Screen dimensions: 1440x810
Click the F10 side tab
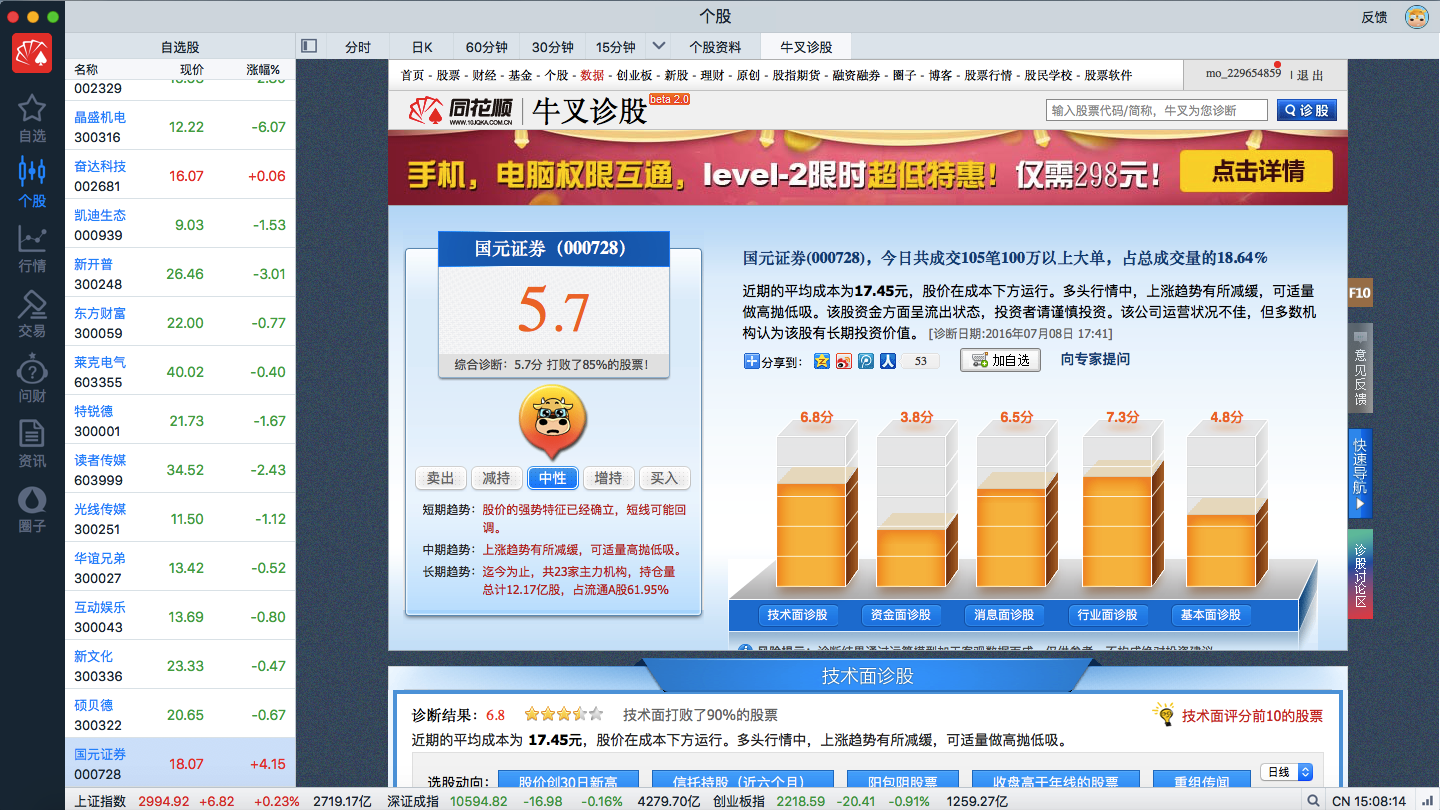pos(1360,293)
